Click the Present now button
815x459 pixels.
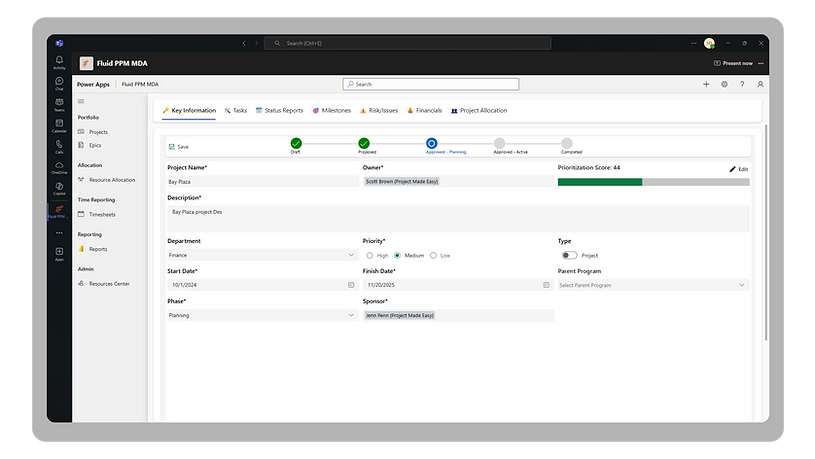[x=733, y=63]
